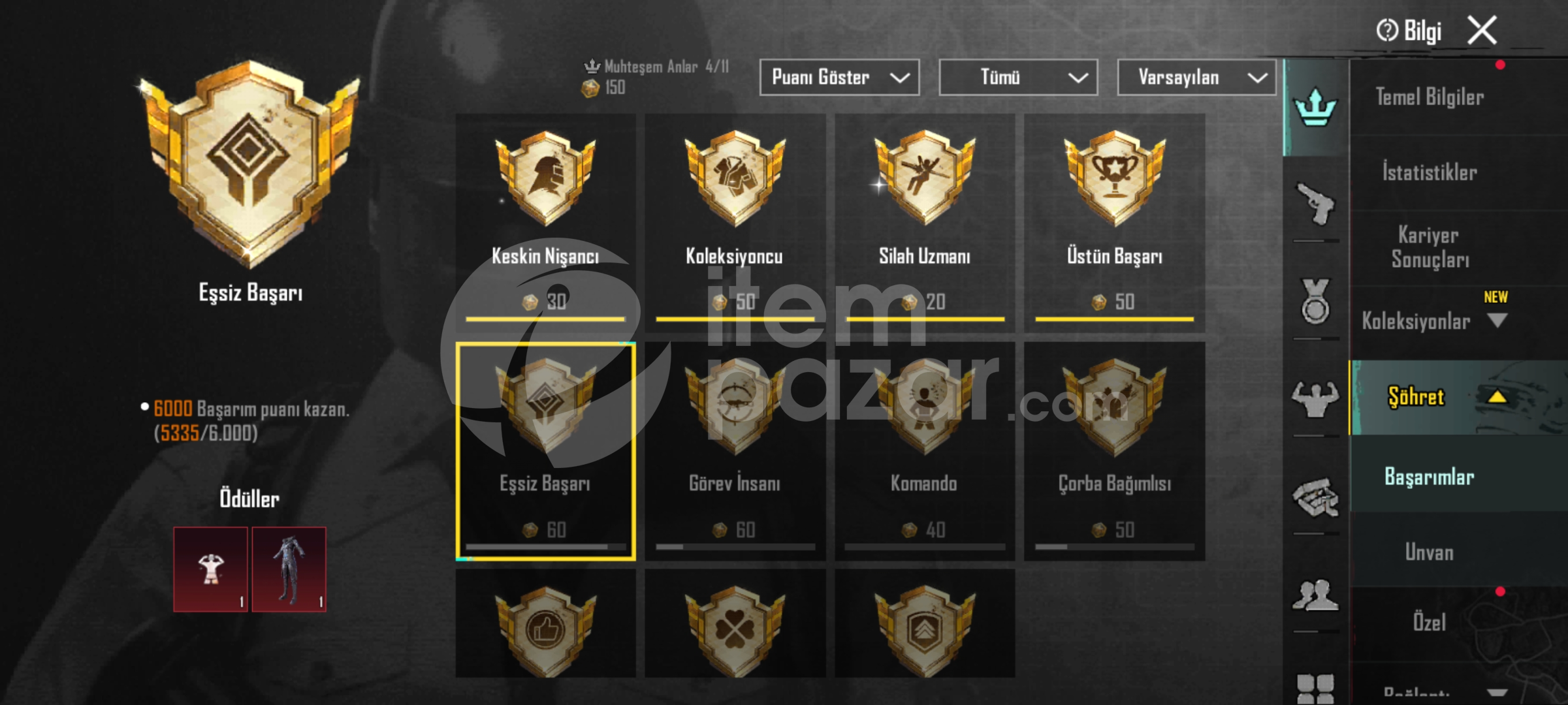The width and height of the screenshot is (1568, 705).
Task: Open the Tümü filter dropdown
Action: [x=1018, y=78]
